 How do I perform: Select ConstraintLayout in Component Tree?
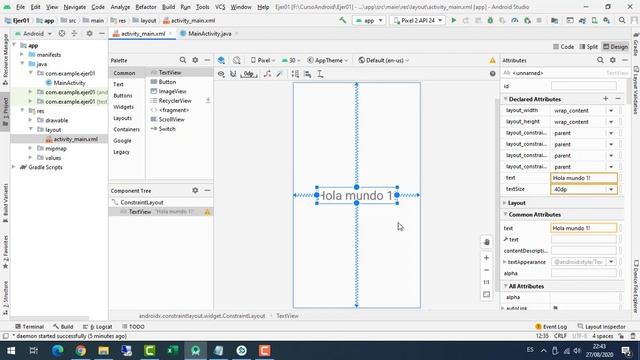(142, 202)
